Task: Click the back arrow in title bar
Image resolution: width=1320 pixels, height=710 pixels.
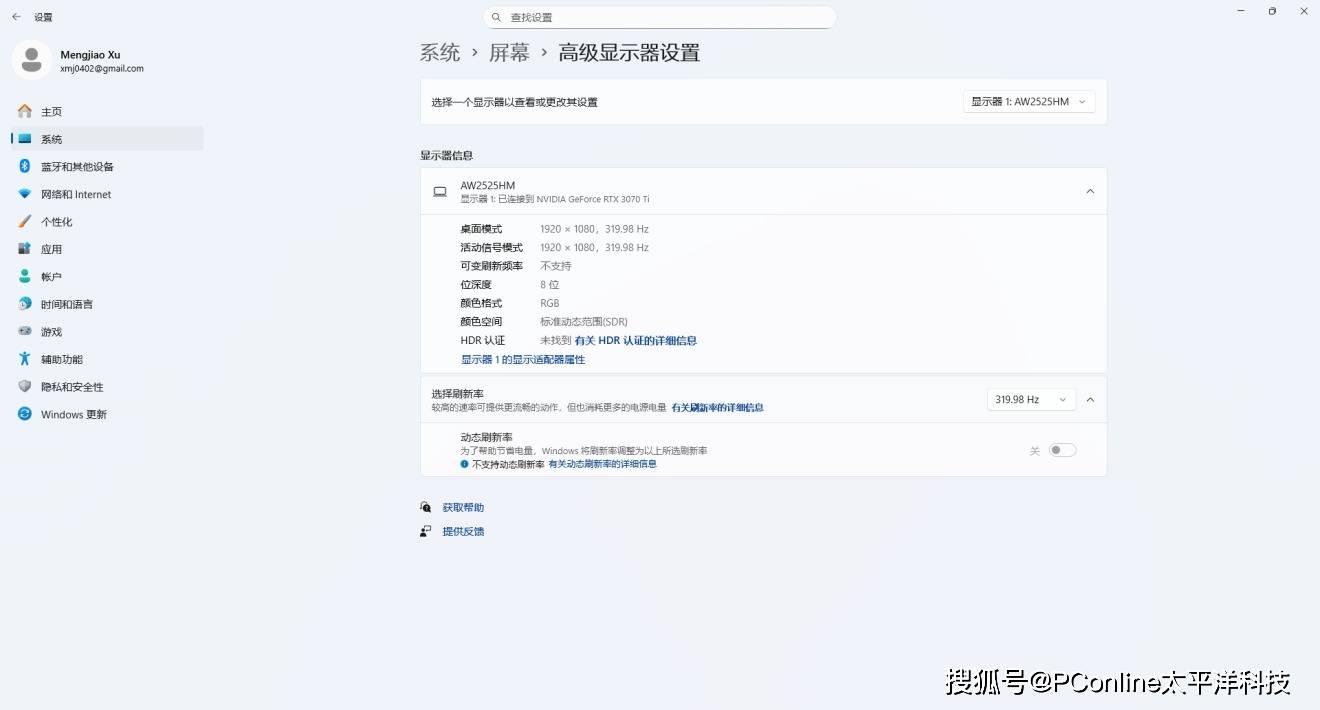Action: coord(16,17)
